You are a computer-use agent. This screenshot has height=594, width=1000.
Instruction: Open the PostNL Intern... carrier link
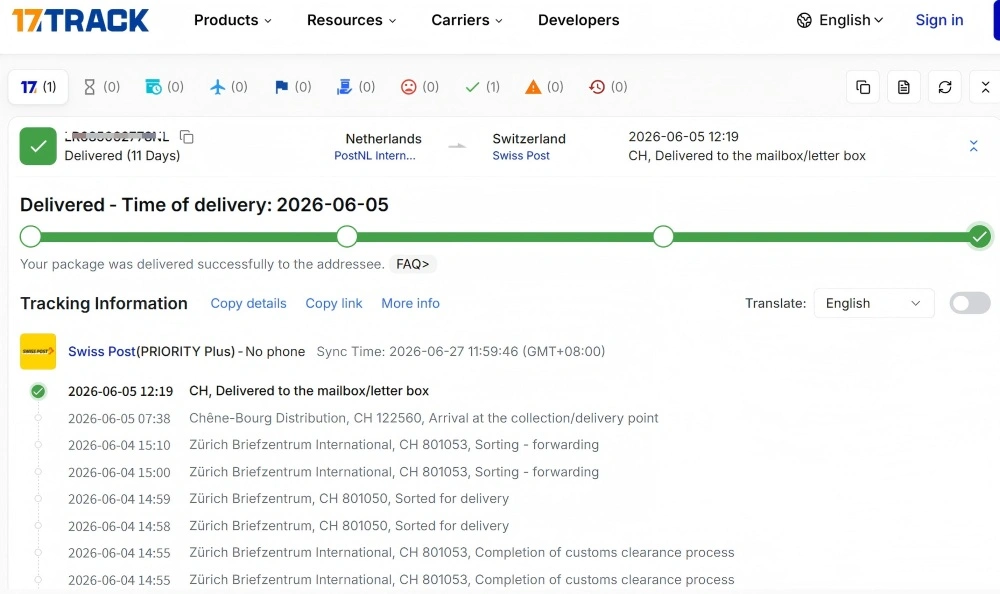tap(375, 156)
